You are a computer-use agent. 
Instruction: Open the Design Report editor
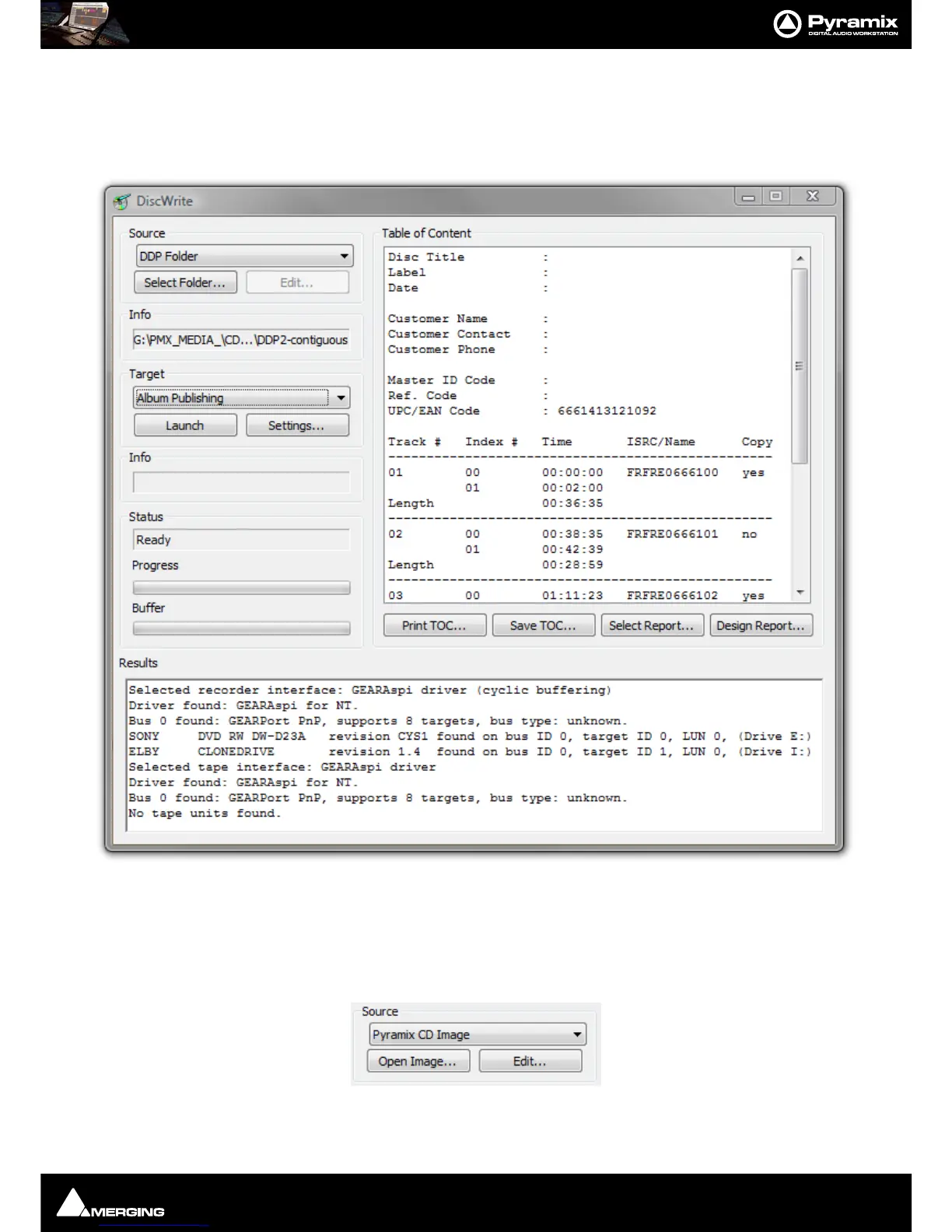(x=761, y=625)
